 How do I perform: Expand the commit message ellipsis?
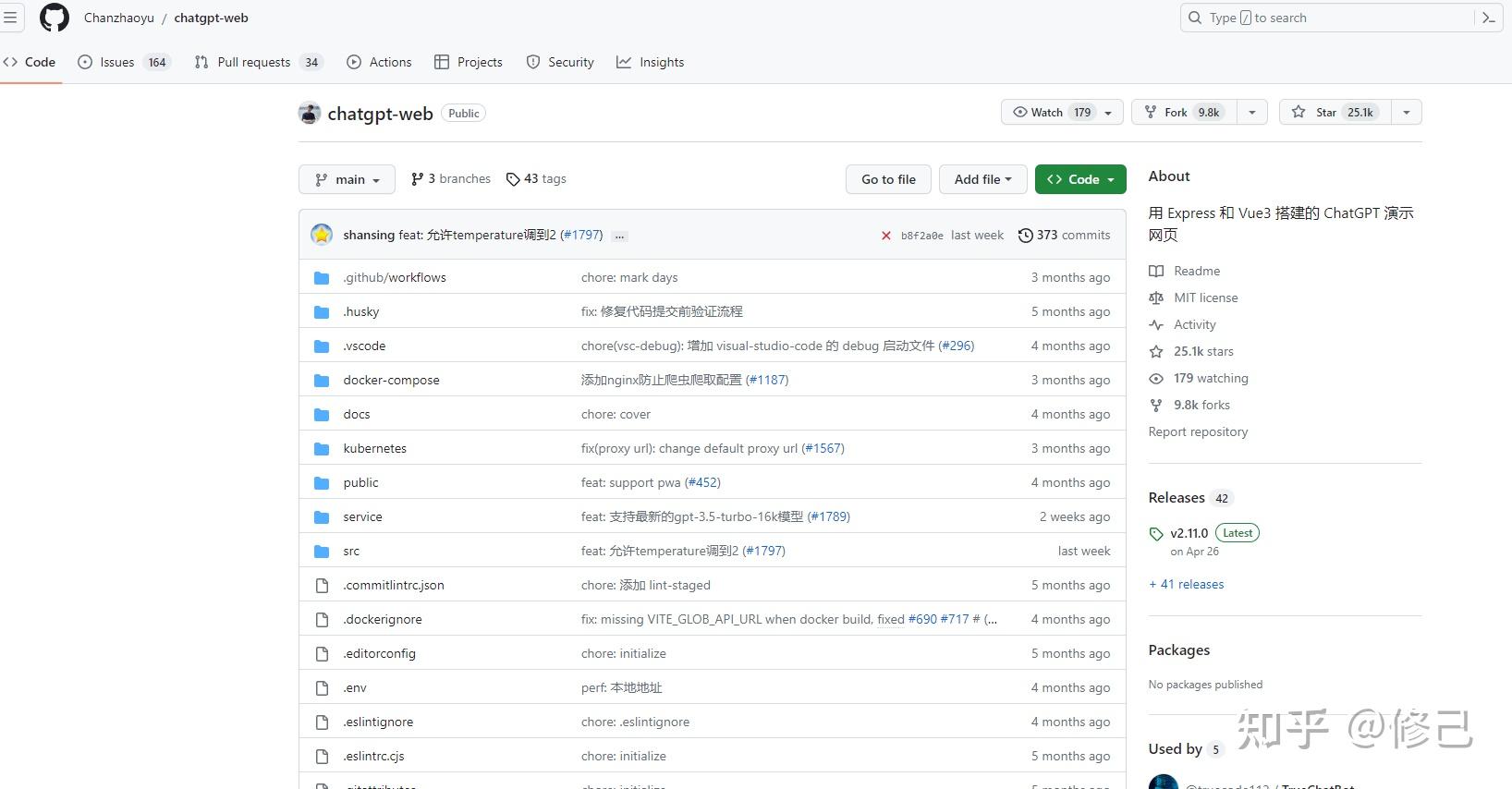[619, 236]
